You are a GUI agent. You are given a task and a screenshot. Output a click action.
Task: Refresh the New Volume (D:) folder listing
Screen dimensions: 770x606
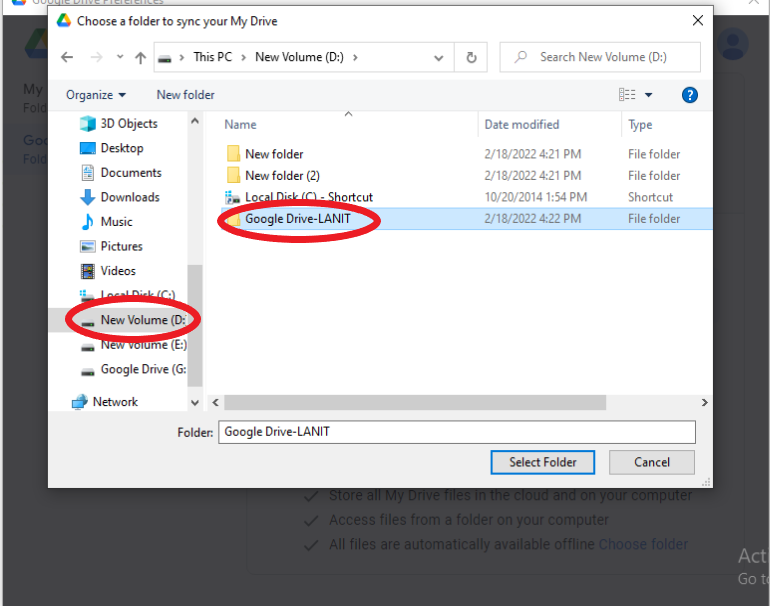click(x=471, y=57)
